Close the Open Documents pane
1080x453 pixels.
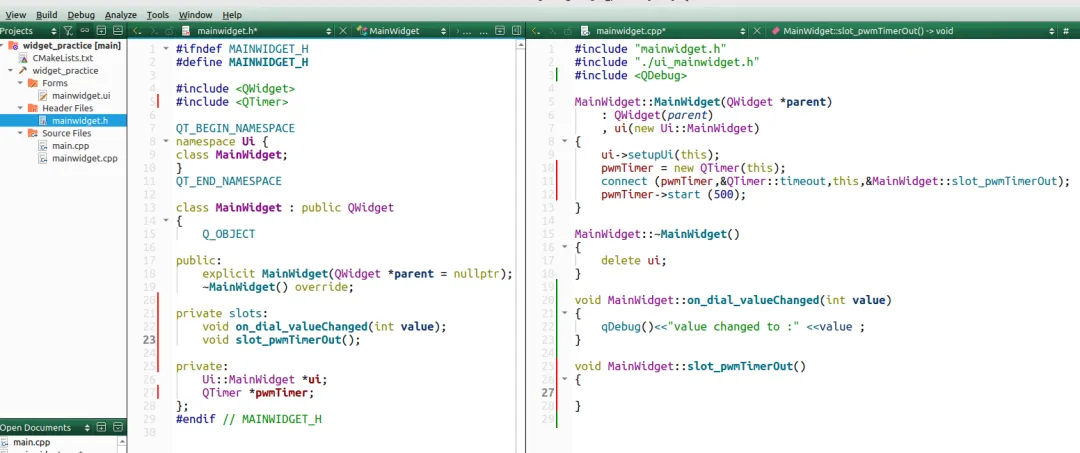pyautogui.click(x=118, y=427)
